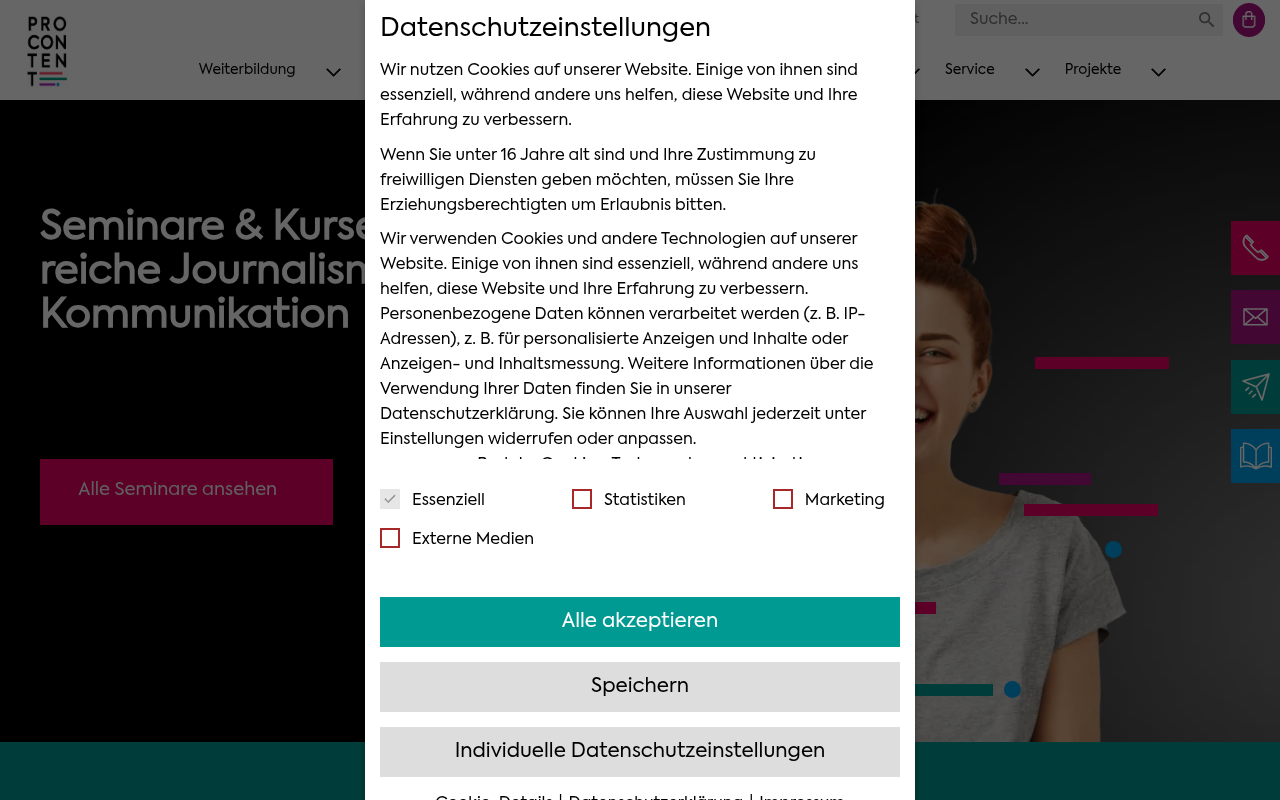Image resolution: width=1280 pixels, height=800 pixels.
Task: Open the ProContent logo homepage
Action: tap(47, 52)
